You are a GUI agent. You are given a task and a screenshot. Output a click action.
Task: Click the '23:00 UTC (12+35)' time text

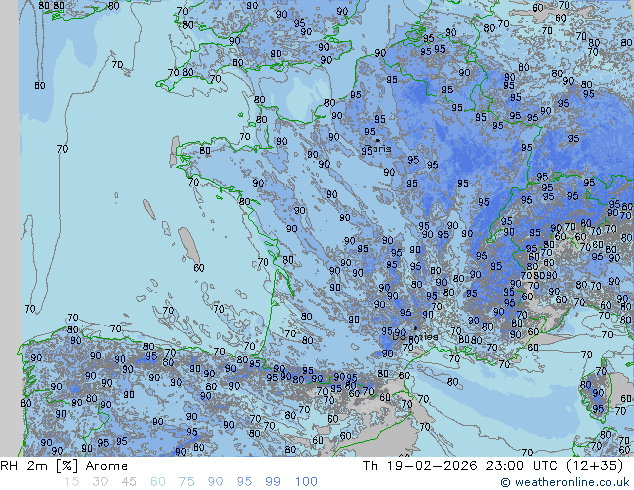[554, 466]
